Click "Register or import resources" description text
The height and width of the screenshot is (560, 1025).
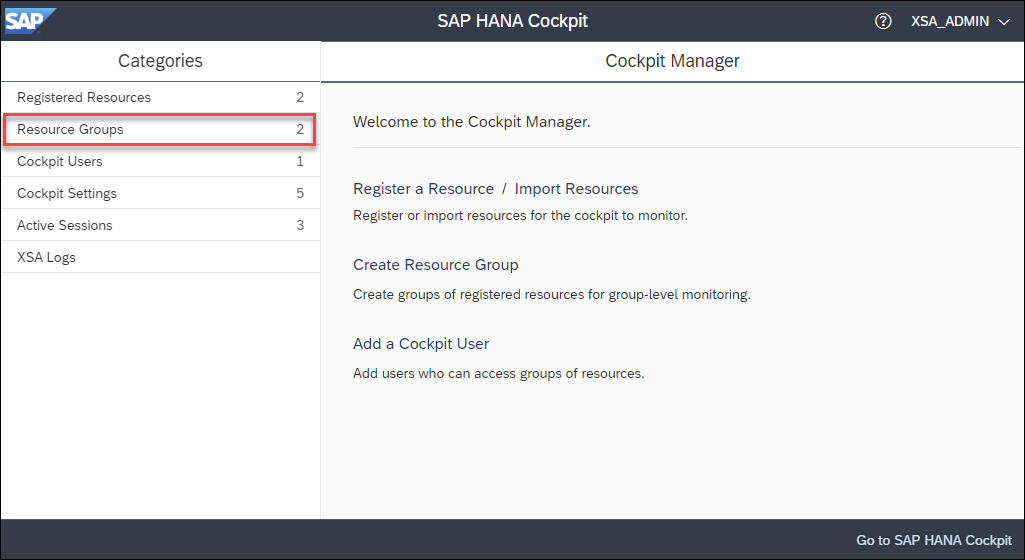pos(520,216)
